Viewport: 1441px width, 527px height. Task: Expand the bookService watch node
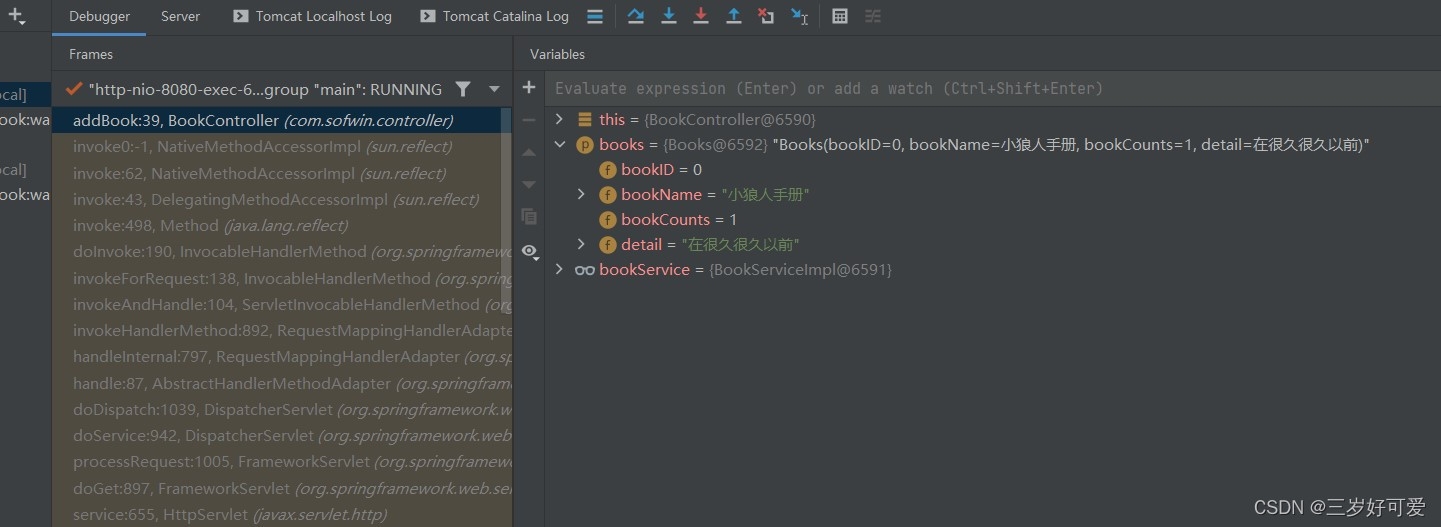click(x=559, y=269)
